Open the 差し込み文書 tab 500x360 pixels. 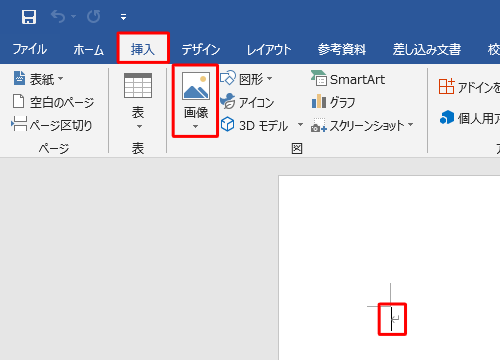tap(427, 49)
